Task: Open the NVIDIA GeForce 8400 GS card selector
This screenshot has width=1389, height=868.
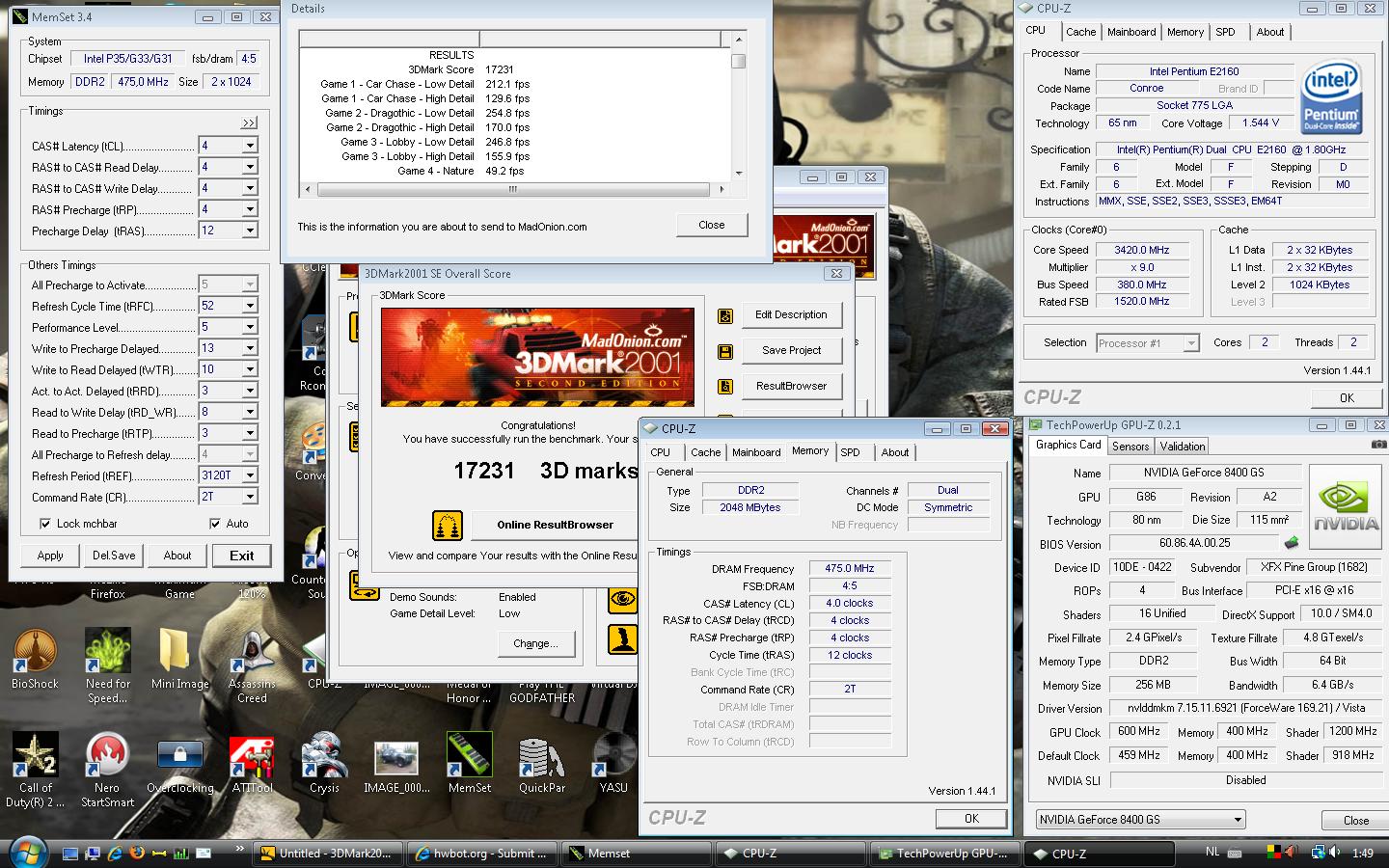Action: (x=1140, y=820)
